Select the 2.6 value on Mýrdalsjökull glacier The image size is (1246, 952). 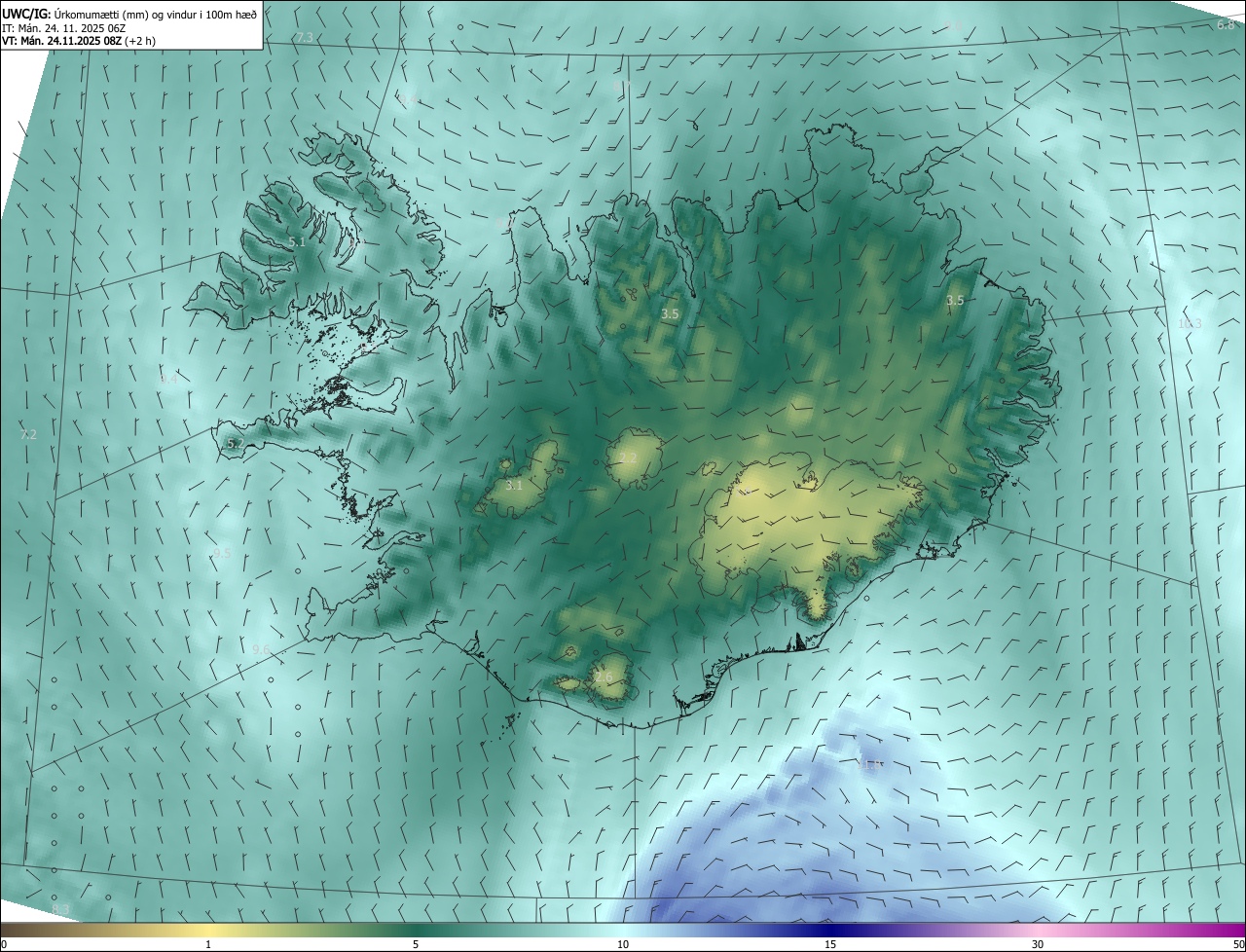605,677
